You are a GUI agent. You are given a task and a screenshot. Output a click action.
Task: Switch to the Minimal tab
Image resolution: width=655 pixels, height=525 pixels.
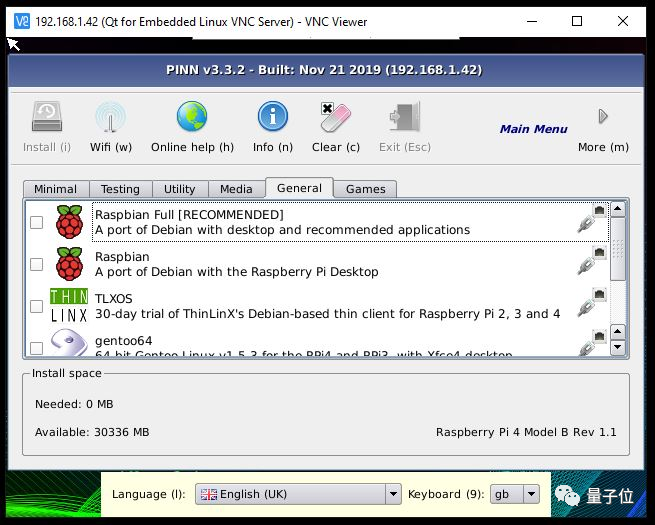[x=56, y=189]
